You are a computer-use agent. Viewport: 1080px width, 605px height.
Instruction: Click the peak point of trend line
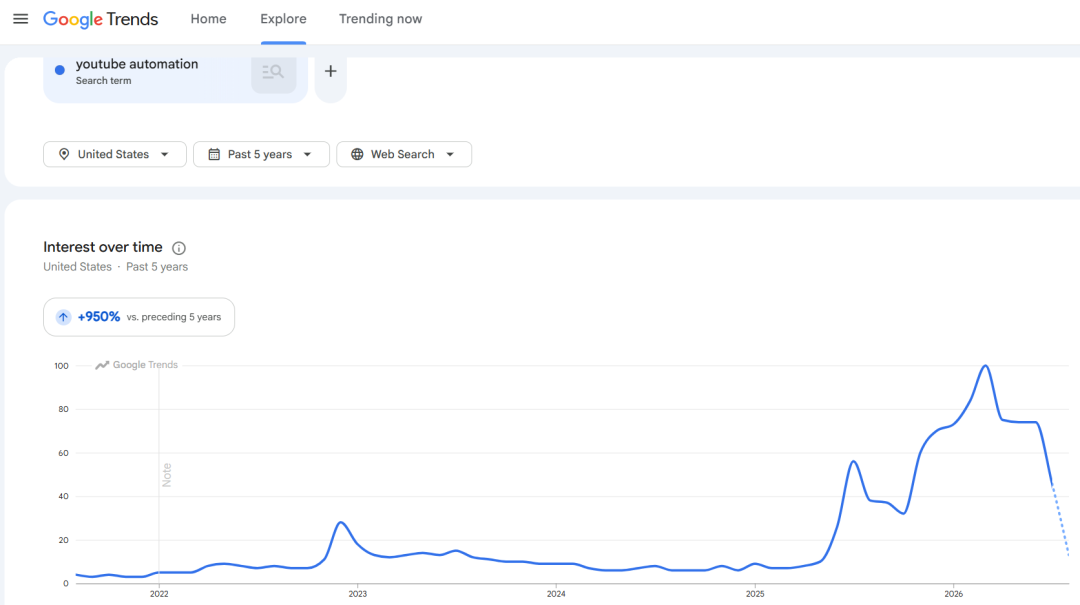tap(986, 366)
